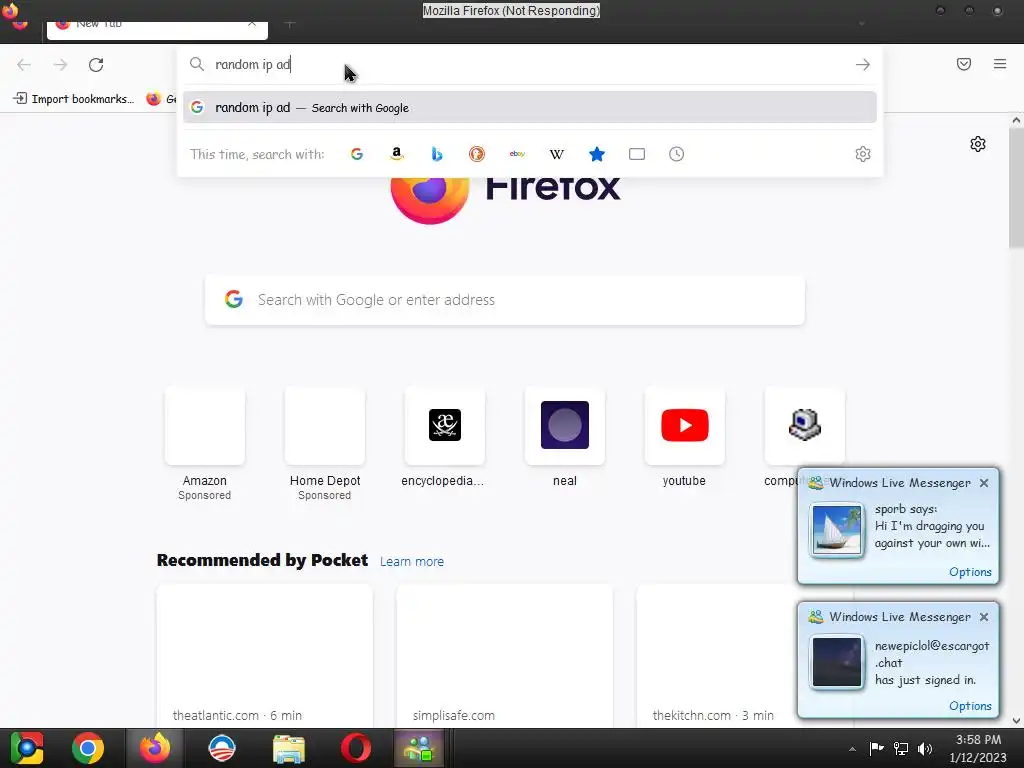Click the address bar text field
The image size is (1024, 768).
coord(529,65)
